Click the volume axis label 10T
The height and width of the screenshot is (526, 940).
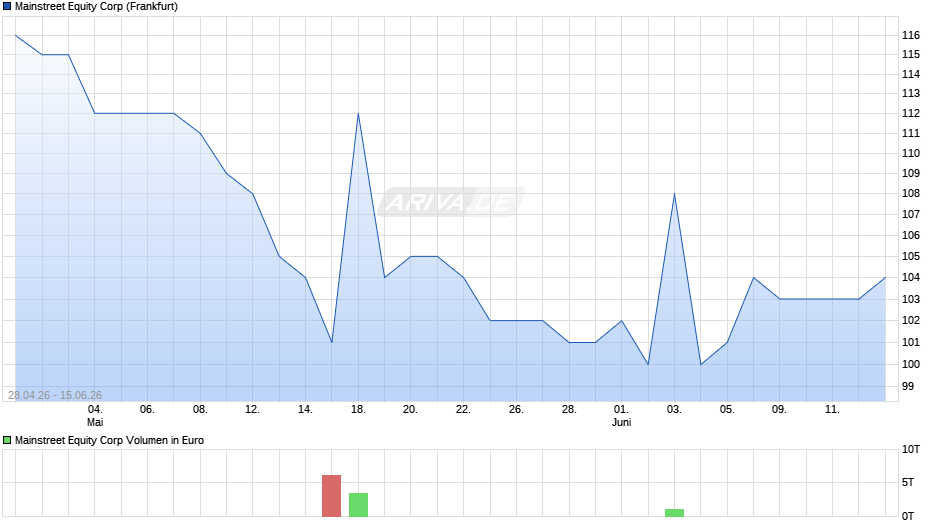[911, 450]
